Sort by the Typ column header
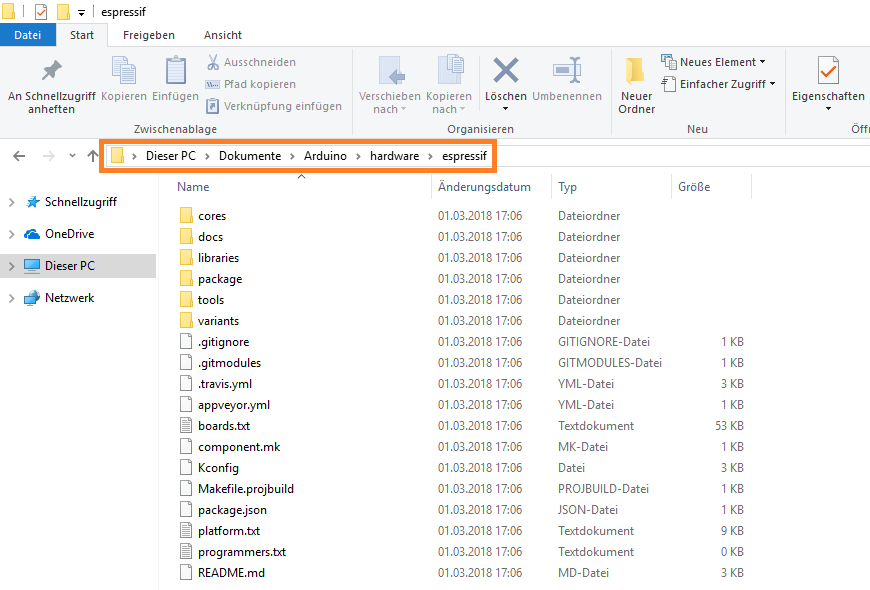Image resolution: width=870 pixels, height=590 pixels. [567, 187]
